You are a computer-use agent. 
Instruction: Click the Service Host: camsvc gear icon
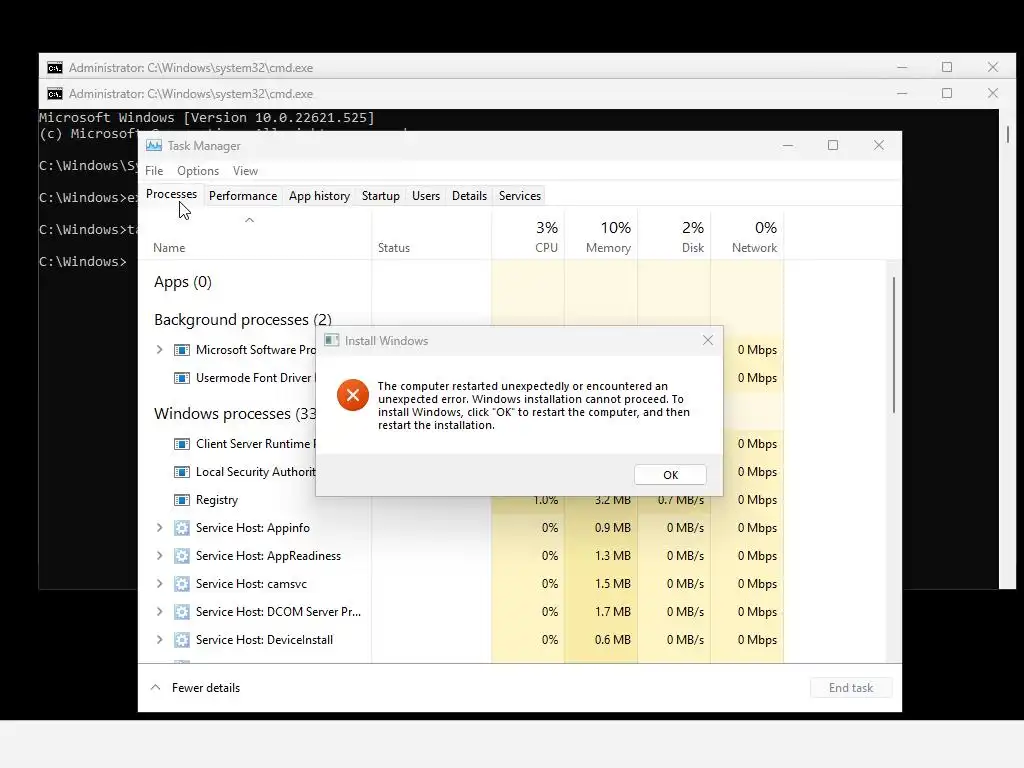point(182,584)
